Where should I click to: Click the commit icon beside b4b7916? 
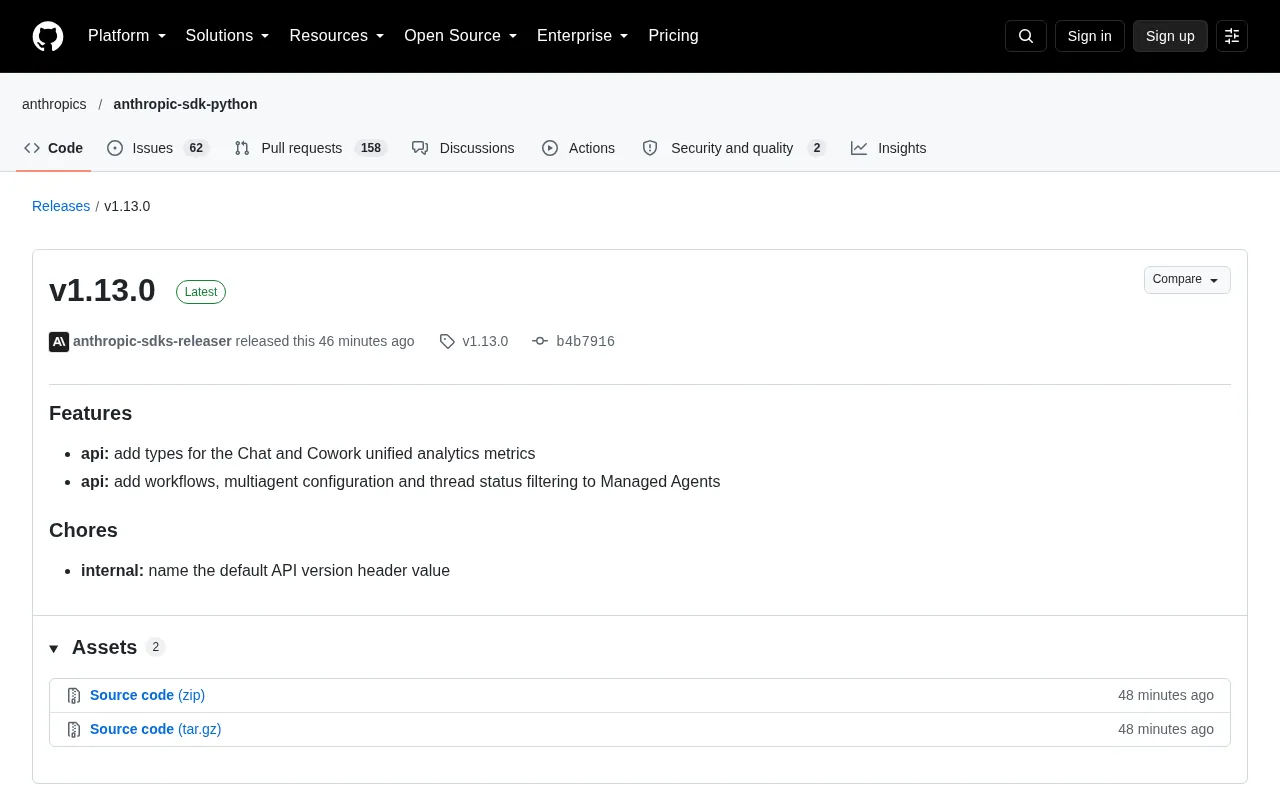[x=540, y=341]
